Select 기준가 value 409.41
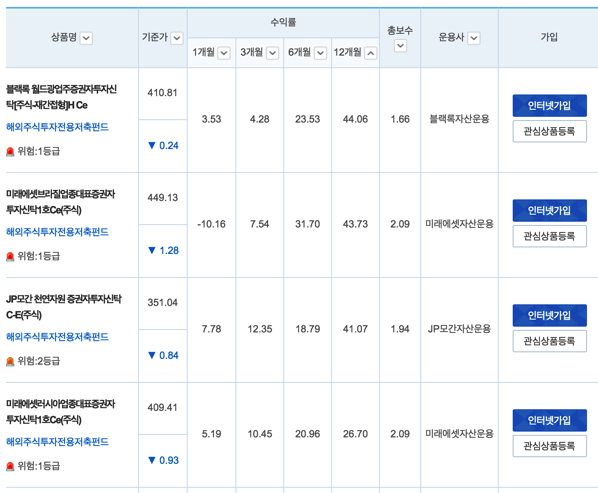 163,408
